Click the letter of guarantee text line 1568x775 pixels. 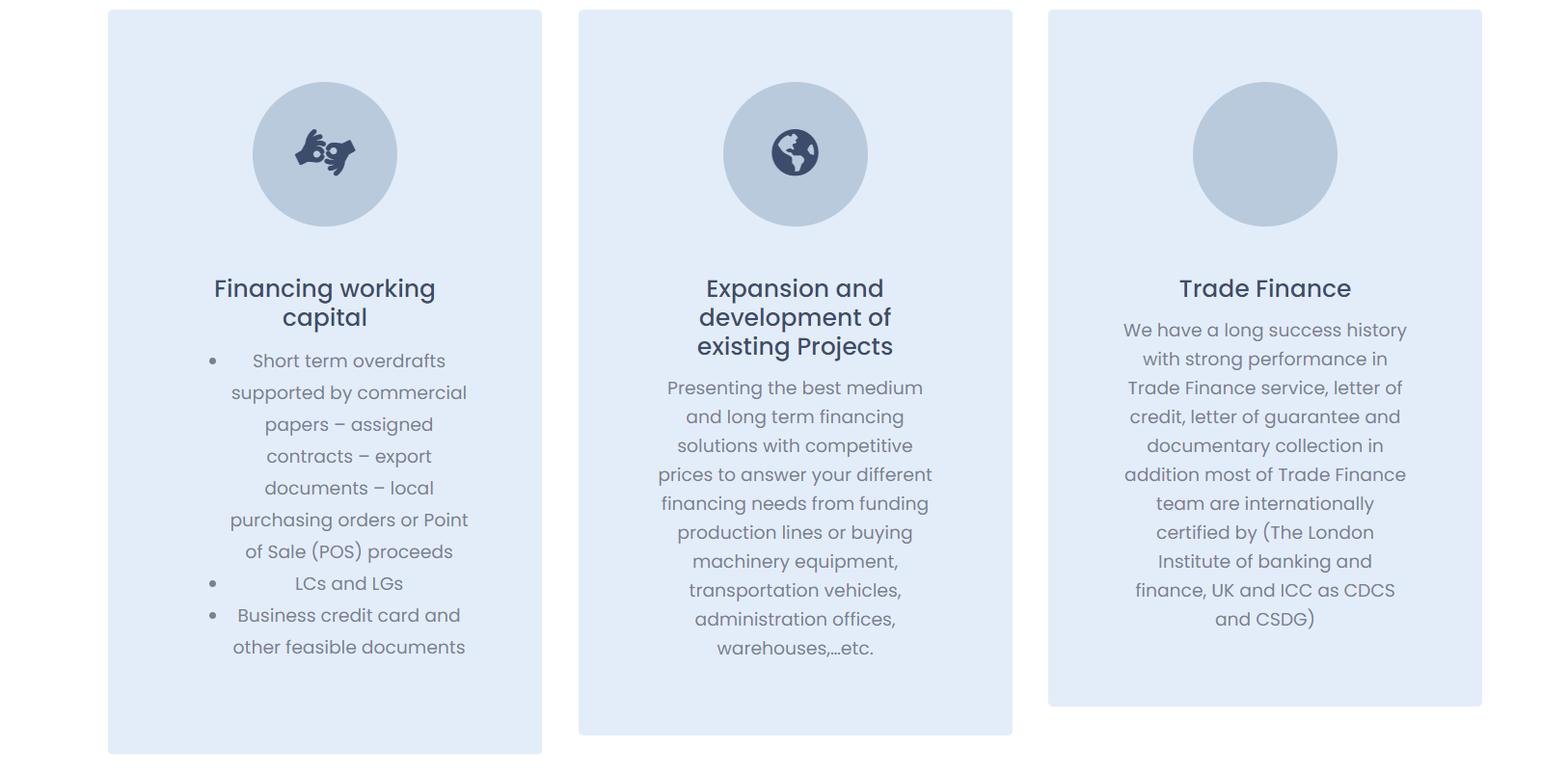tap(1264, 416)
